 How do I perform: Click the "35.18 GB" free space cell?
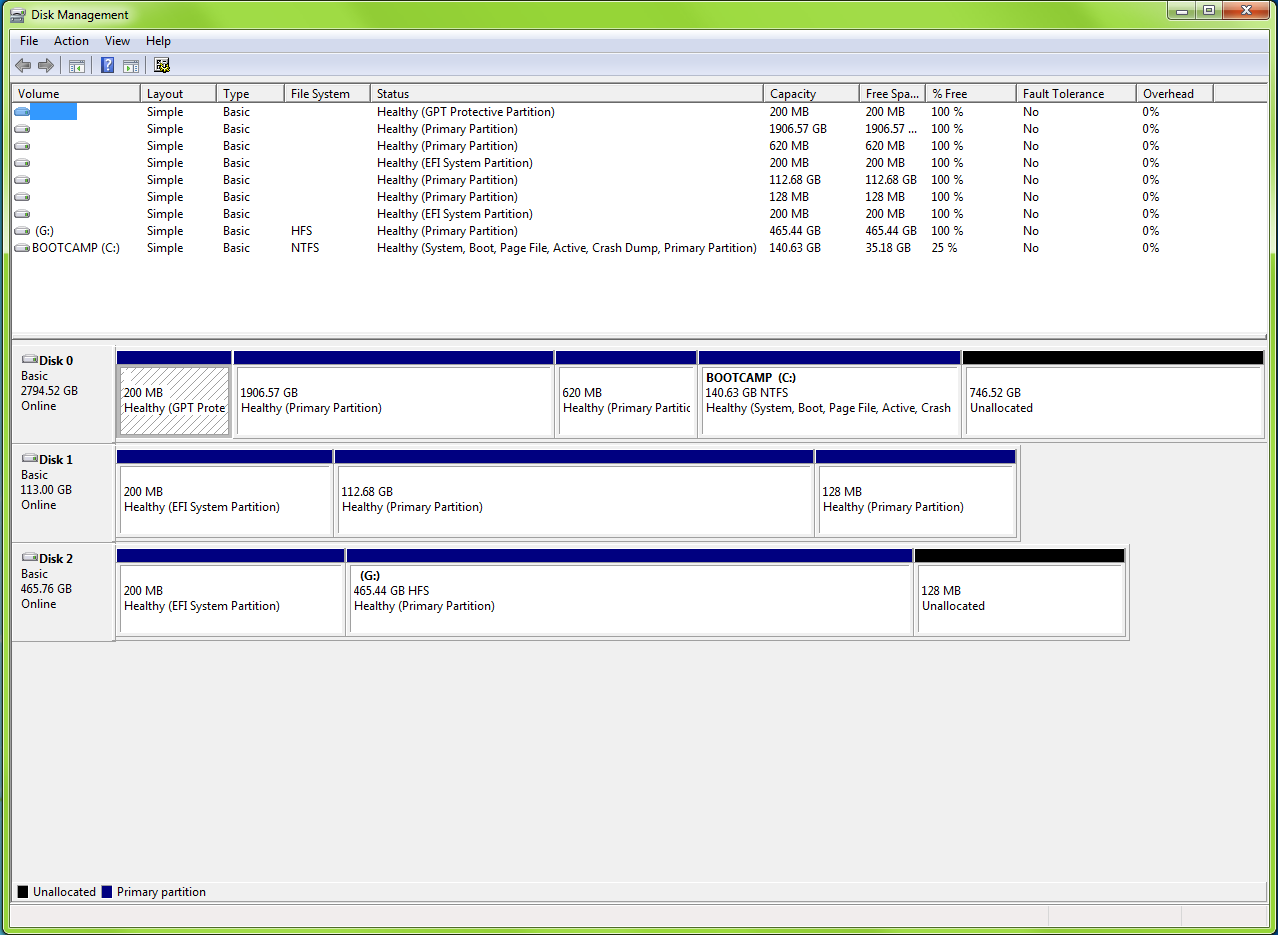coord(888,248)
